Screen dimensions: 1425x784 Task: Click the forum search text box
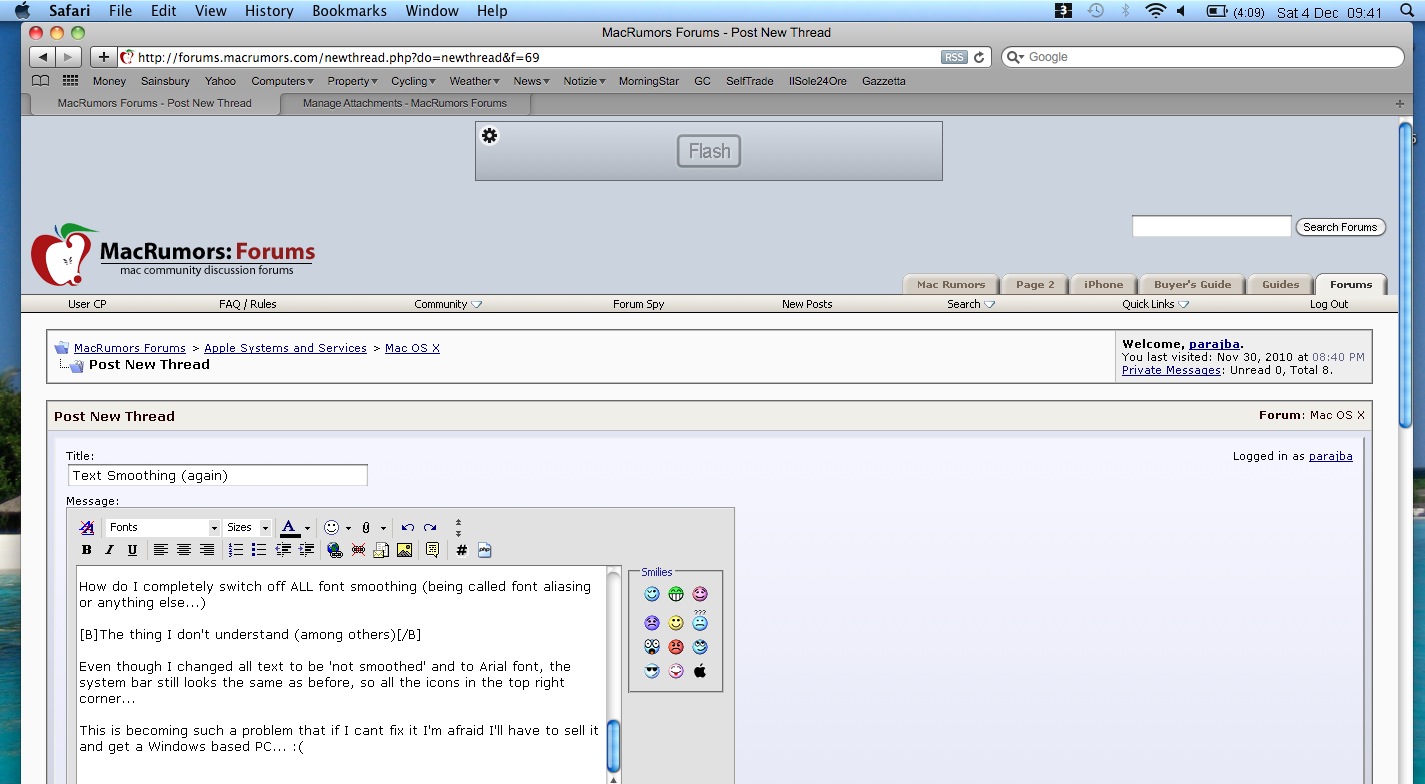[1211, 227]
